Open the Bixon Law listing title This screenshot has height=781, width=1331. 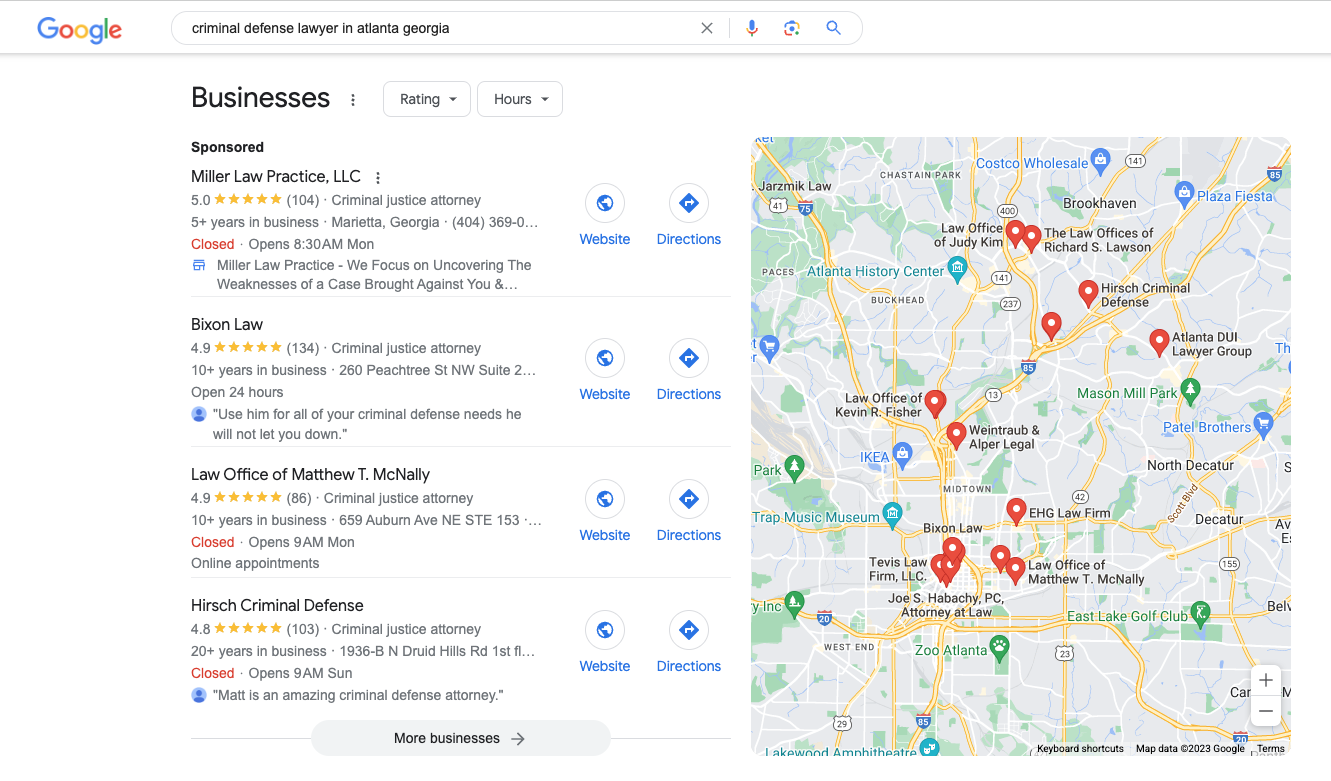pyautogui.click(x=227, y=324)
